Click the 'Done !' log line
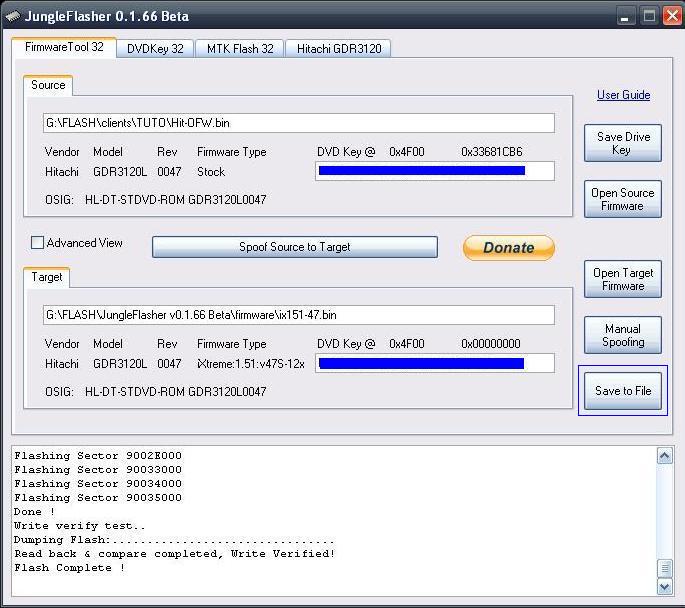 35,512
